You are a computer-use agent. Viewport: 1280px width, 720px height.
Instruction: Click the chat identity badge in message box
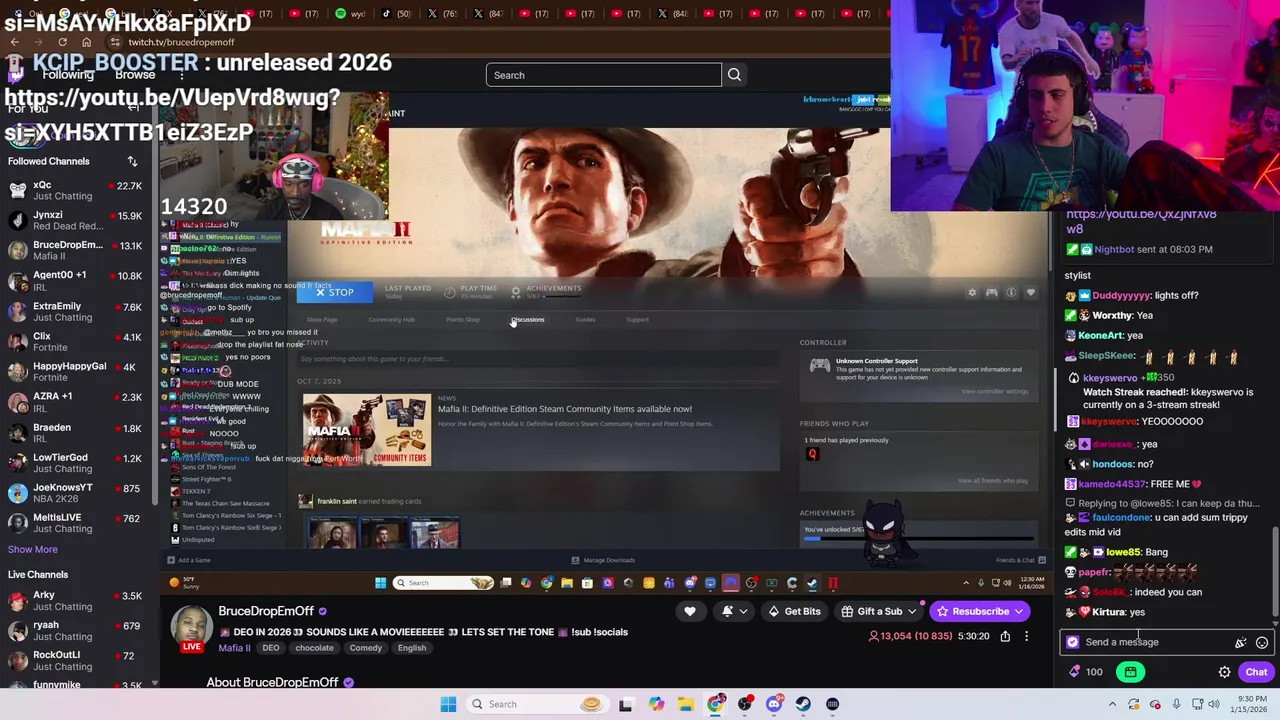(x=1073, y=643)
